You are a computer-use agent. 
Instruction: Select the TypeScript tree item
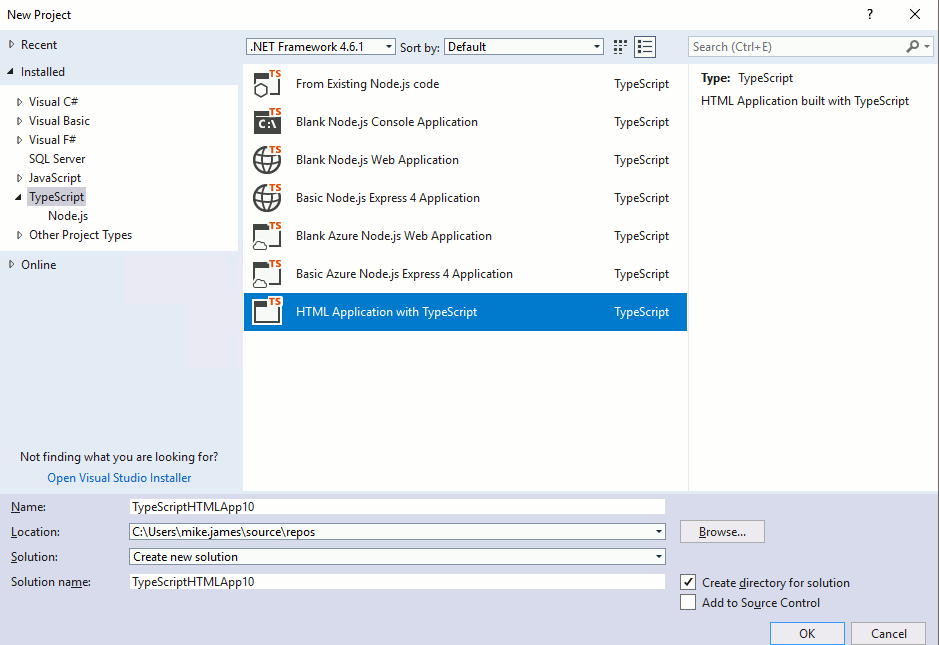tap(56, 197)
